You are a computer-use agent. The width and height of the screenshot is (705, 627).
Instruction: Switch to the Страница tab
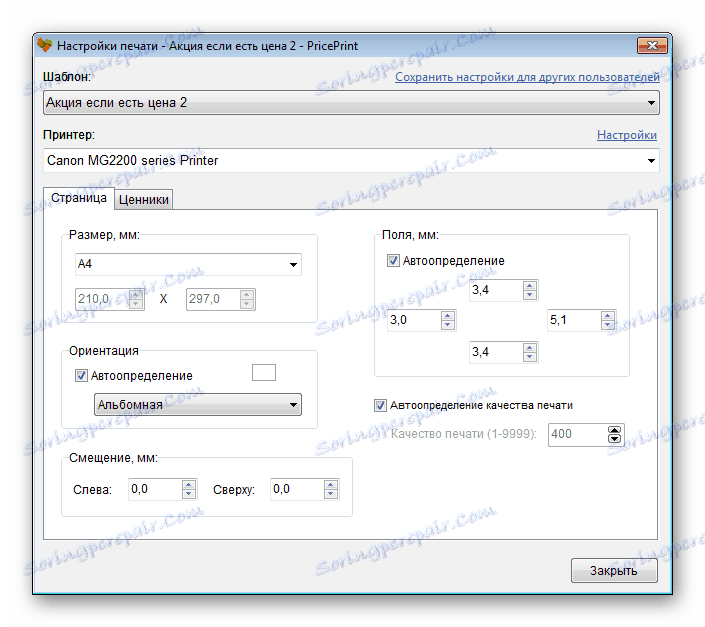[79, 198]
